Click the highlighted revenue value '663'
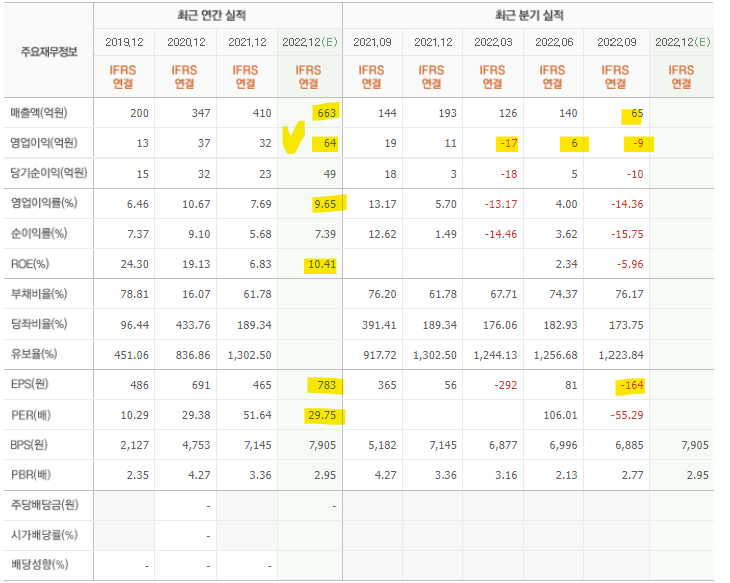 (x=326, y=113)
